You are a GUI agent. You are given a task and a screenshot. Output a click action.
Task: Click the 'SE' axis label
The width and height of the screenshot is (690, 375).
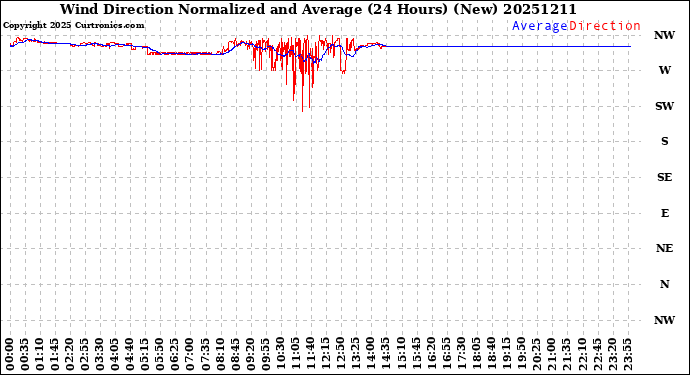(664, 177)
